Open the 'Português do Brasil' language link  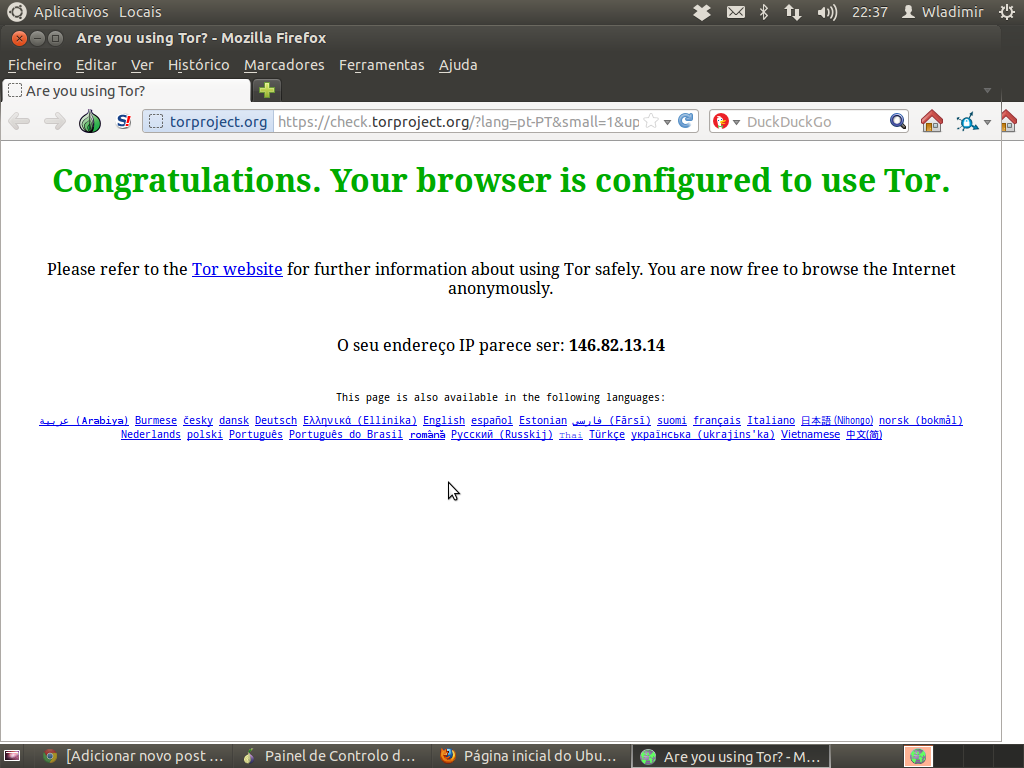click(x=345, y=434)
